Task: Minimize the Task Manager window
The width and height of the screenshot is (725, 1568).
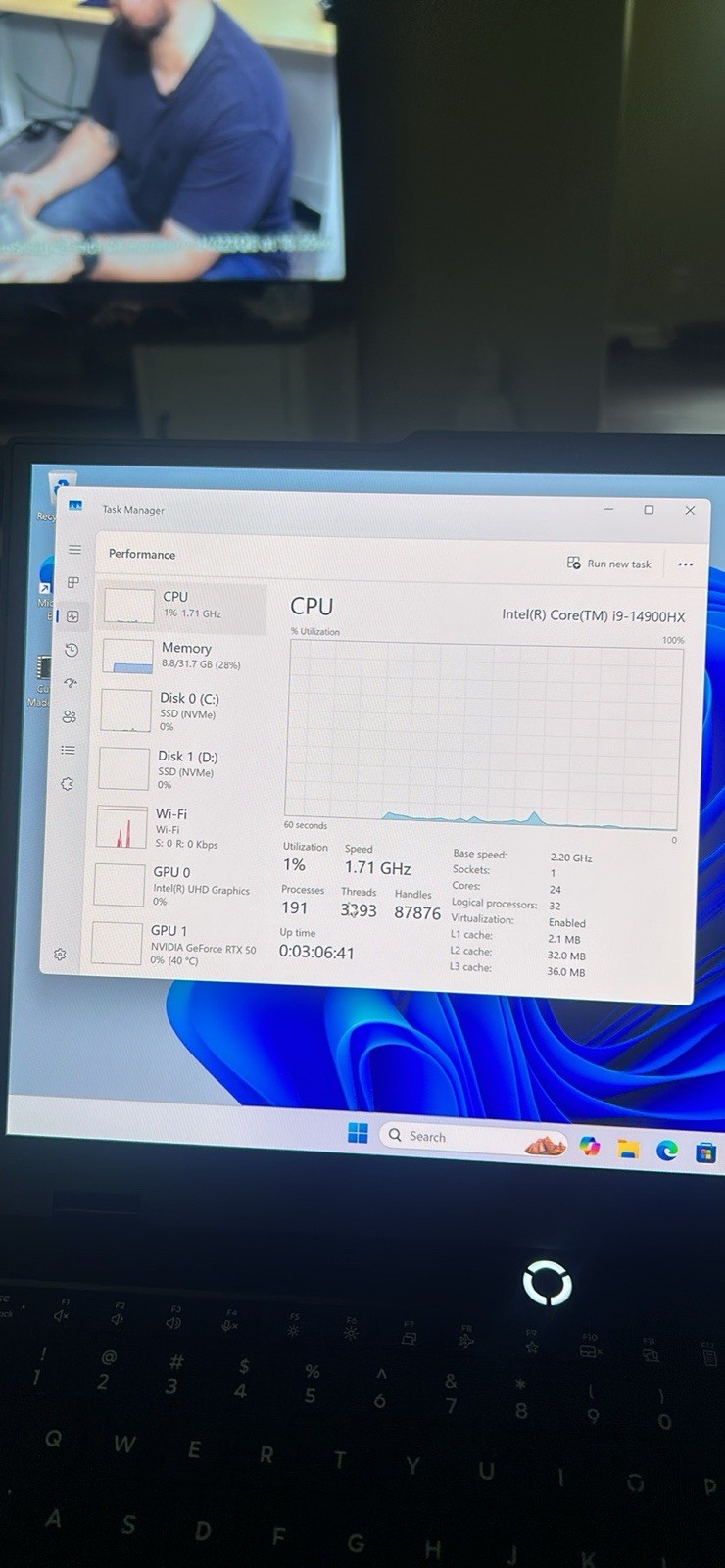Action: (x=608, y=509)
